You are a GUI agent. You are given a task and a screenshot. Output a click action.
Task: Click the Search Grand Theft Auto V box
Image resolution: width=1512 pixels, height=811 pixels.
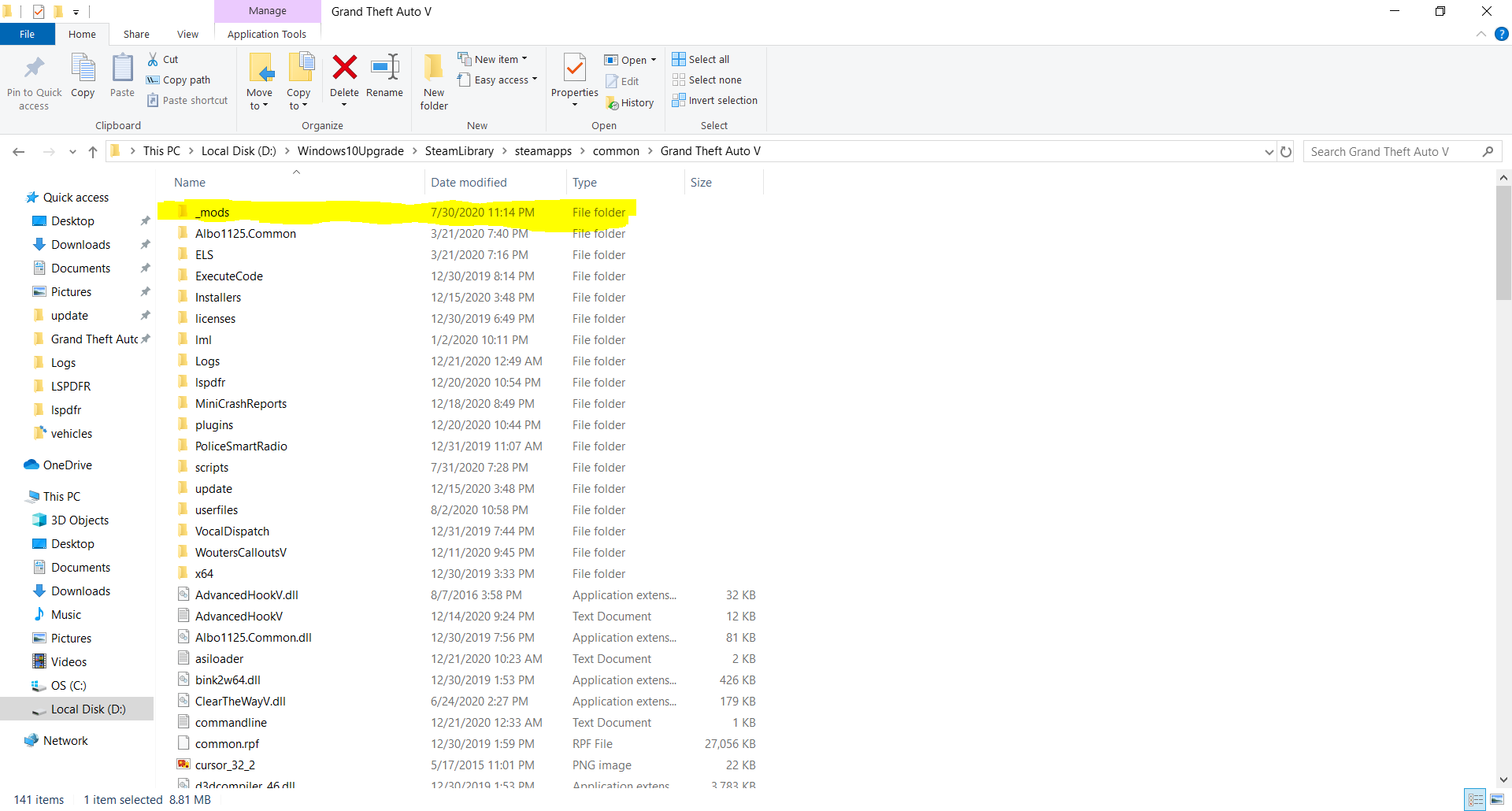1392,152
